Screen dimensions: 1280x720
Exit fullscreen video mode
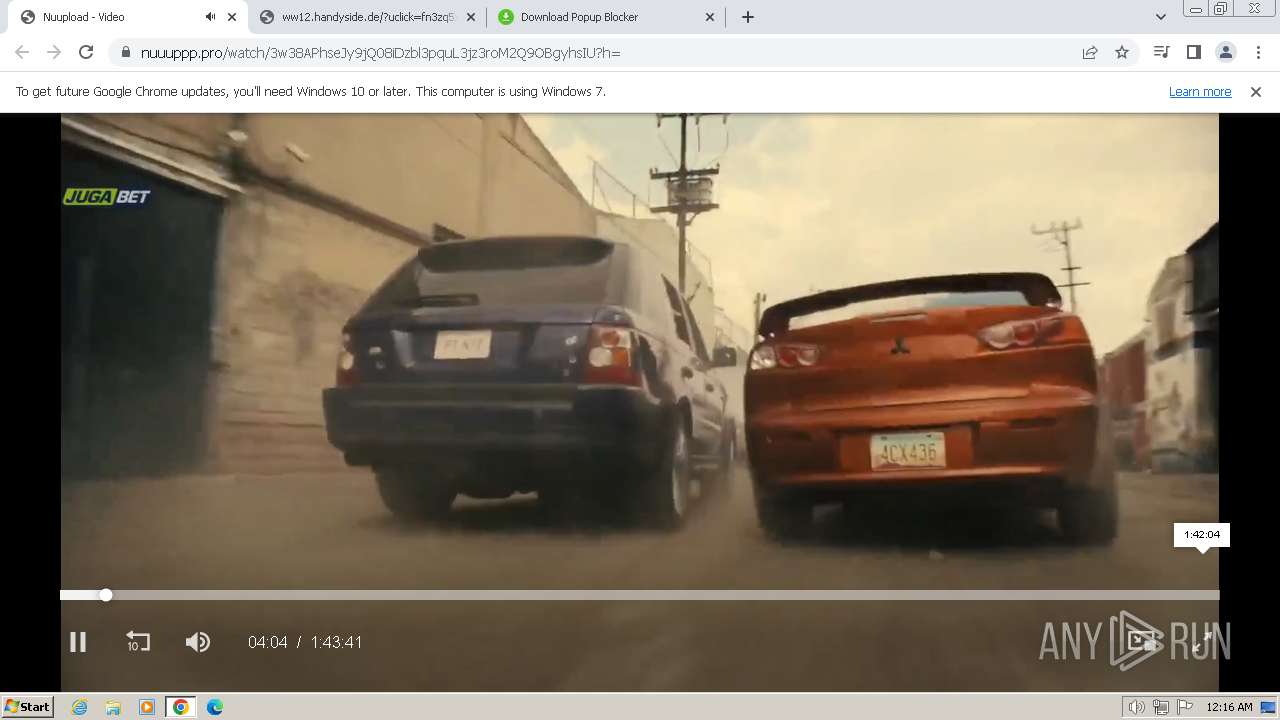click(1202, 642)
